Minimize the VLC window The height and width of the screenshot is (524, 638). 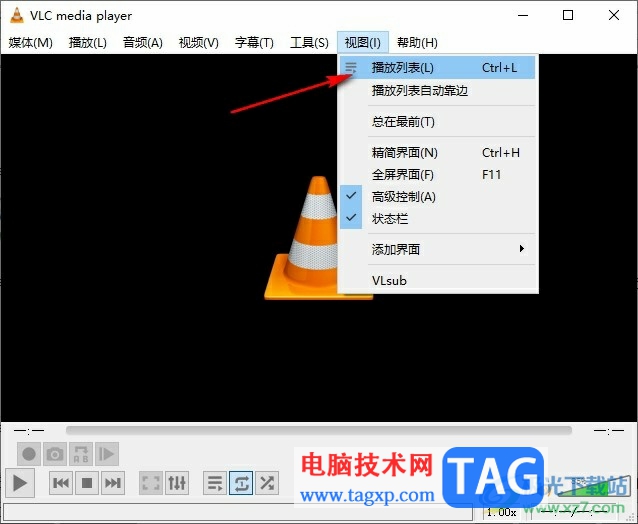coord(523,15)
